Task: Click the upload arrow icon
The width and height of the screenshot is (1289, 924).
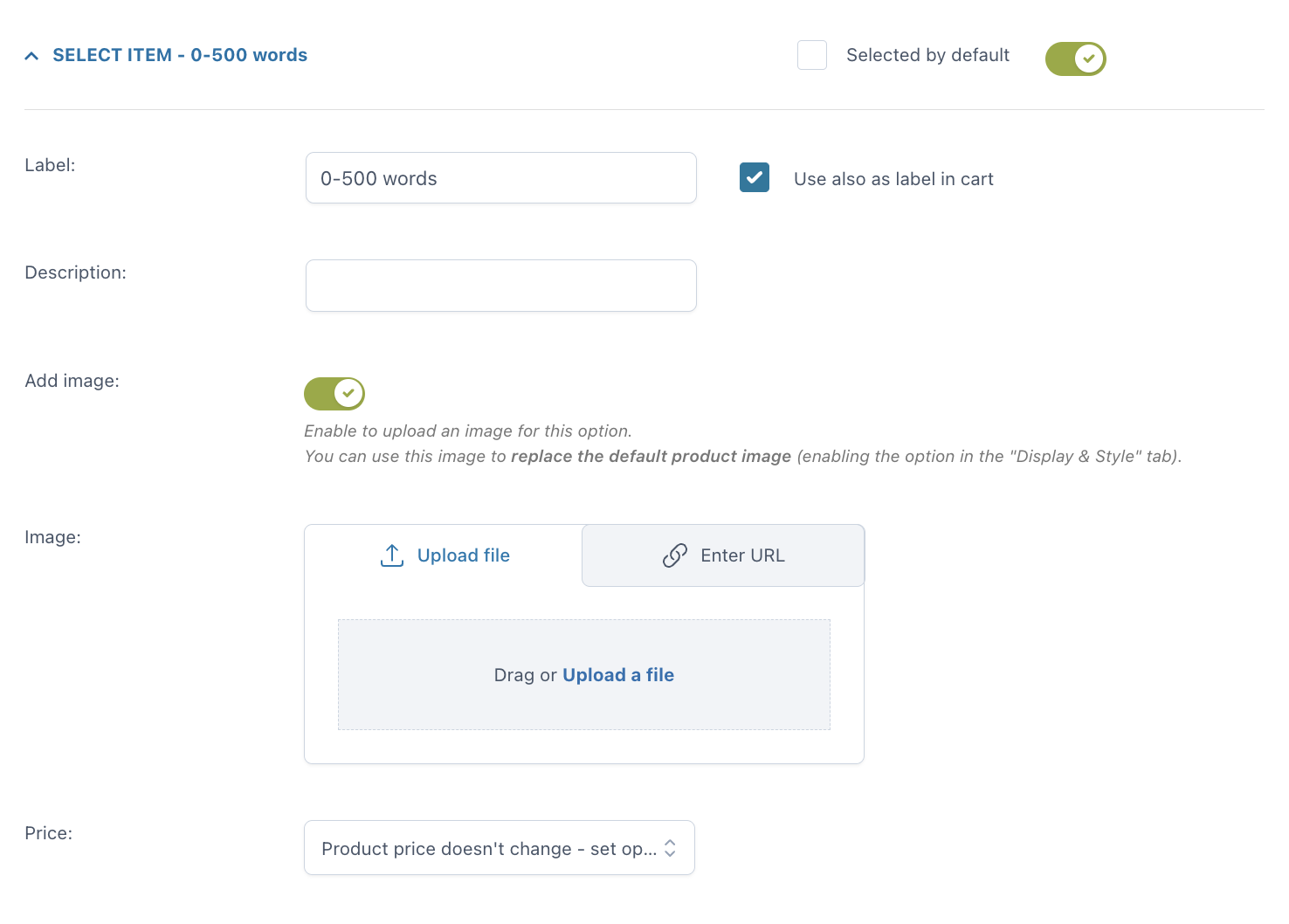Action: point(392,555)
